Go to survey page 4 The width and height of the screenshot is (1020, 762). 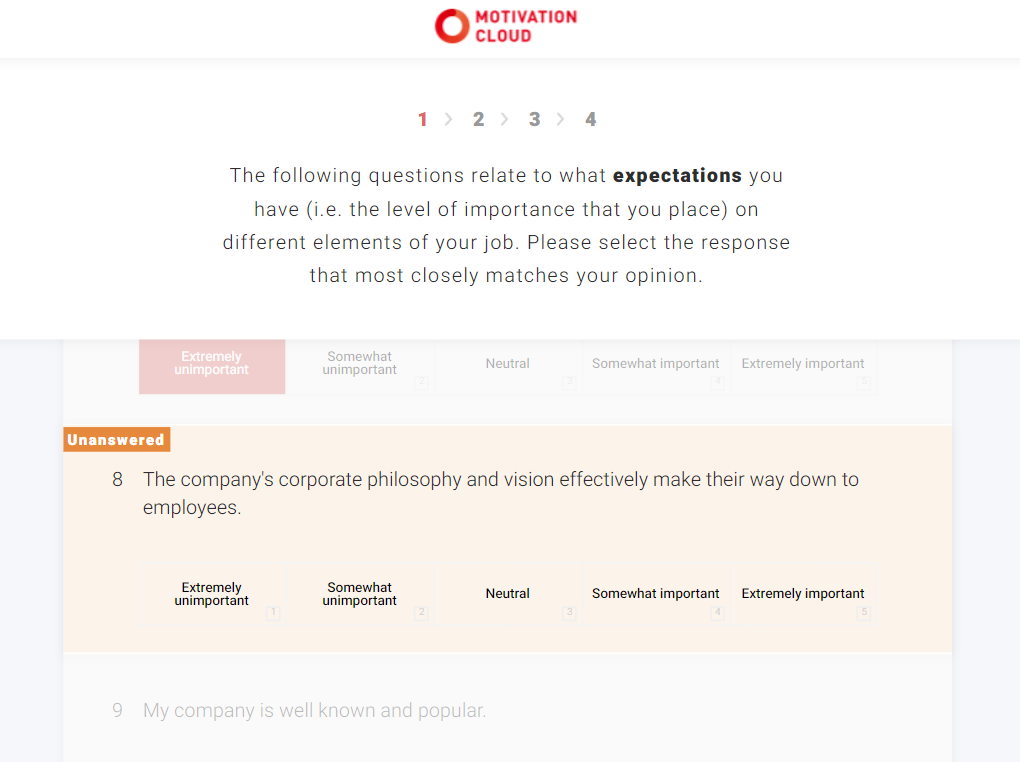590,120
